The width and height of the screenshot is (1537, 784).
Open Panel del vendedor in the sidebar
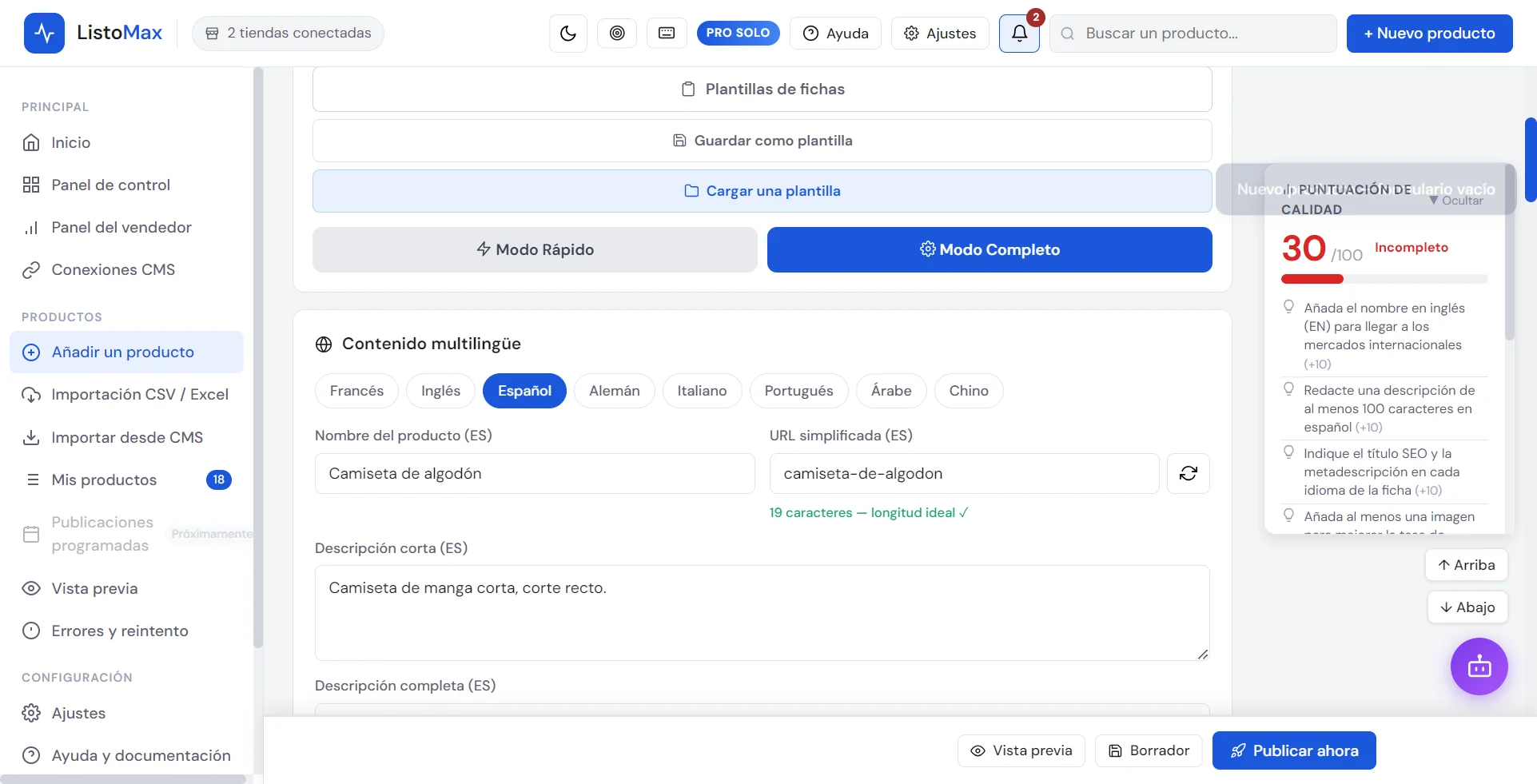pyautogui.click(x=128, y=227)
